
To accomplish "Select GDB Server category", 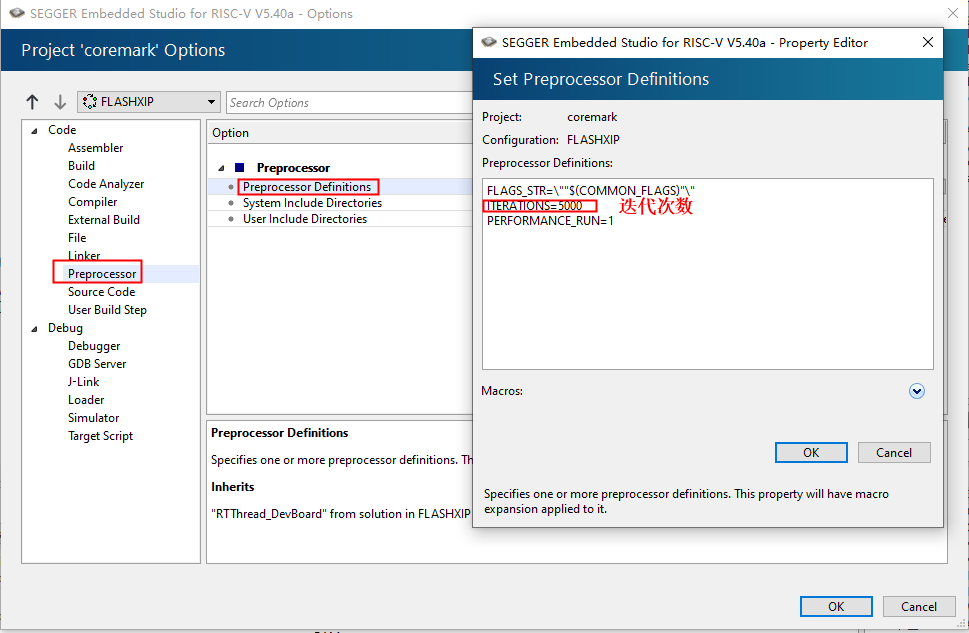I will 97,363.
